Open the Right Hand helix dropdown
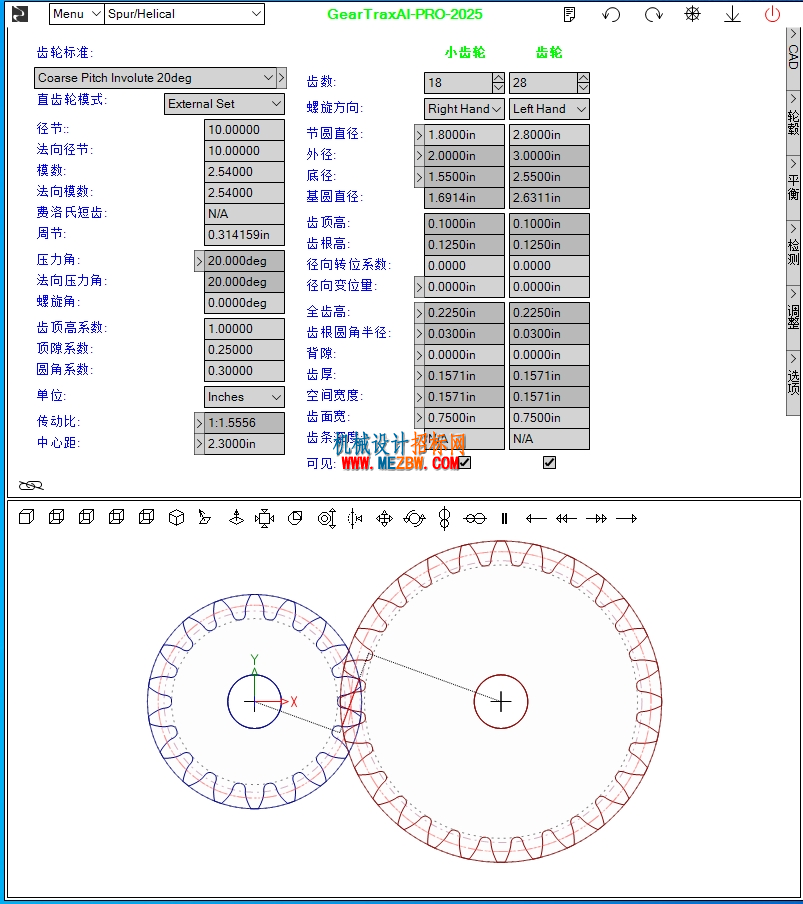 click(x=464, y=109)
